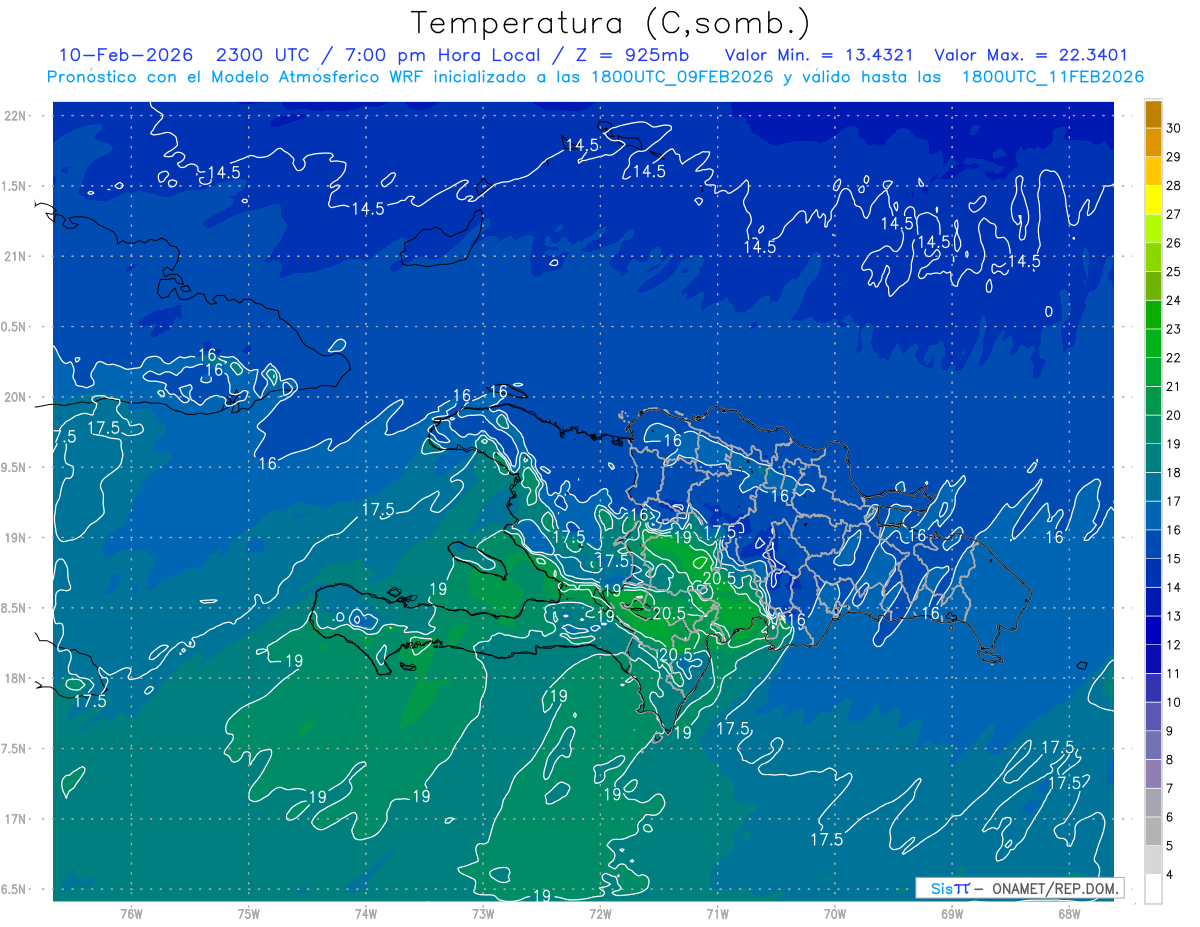Click the "18N" latitude axis label
Screen dimensions: 1200x927
[x=16, y=679]
